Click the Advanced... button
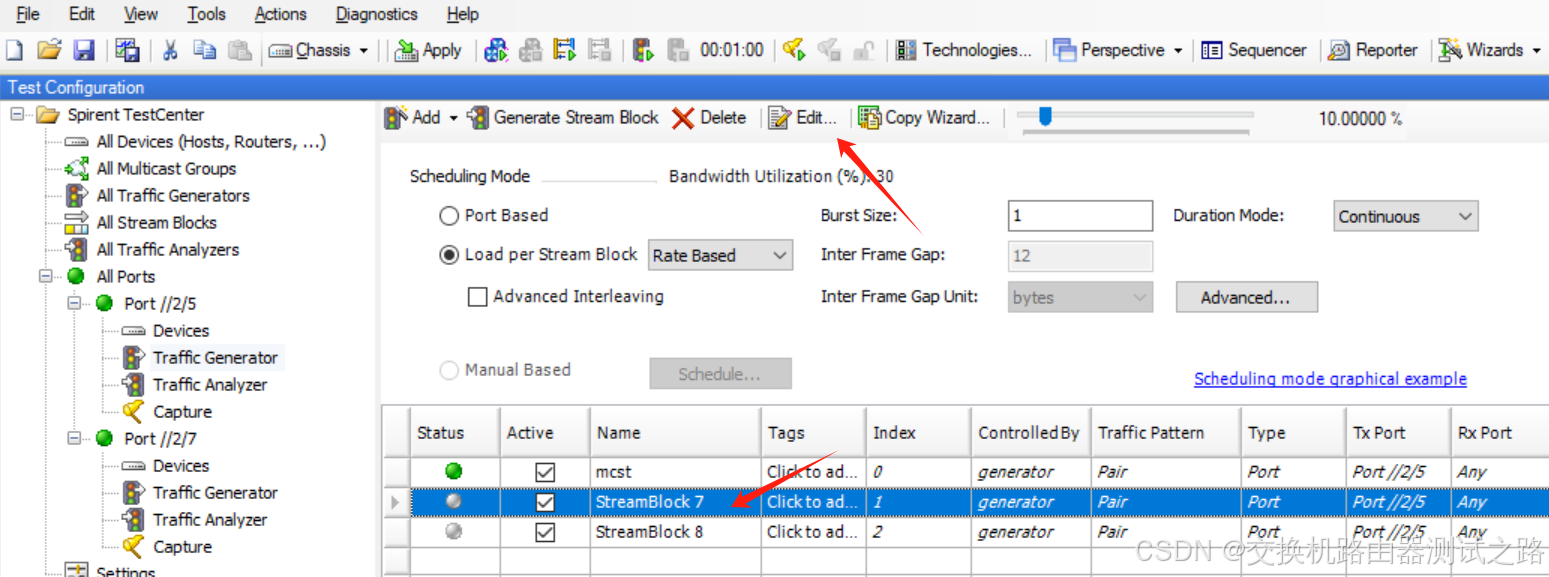1549x577 pixels. click(x=1246, y=297)
